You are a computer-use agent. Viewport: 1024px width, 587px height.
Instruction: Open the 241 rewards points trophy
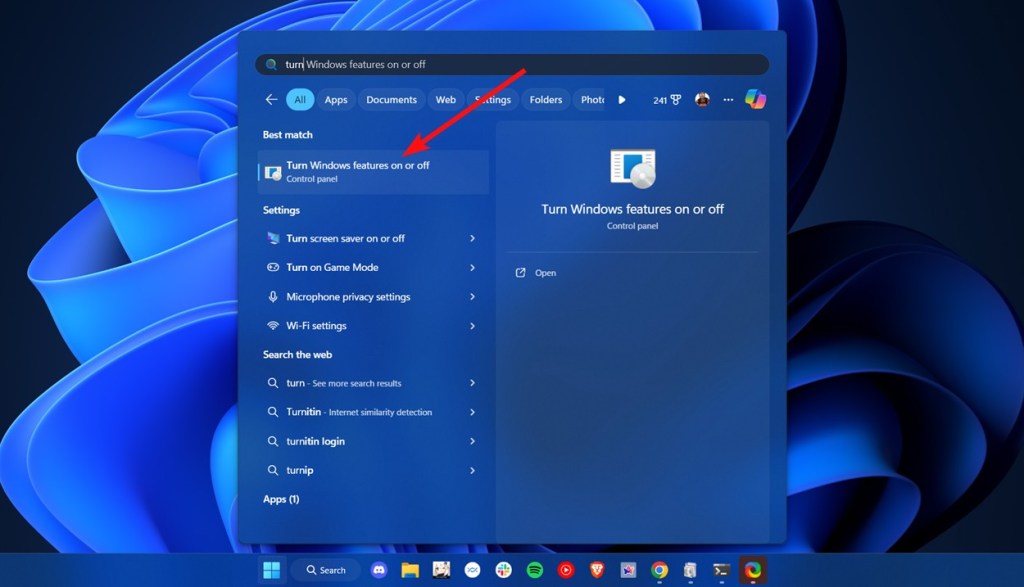667,100
